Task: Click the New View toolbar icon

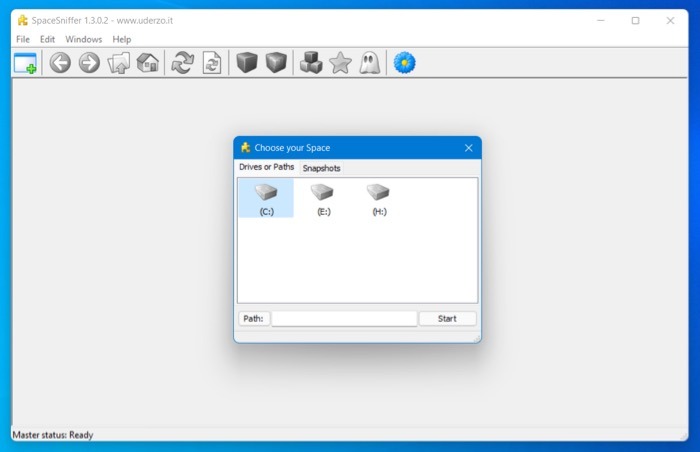Action: 25,64
